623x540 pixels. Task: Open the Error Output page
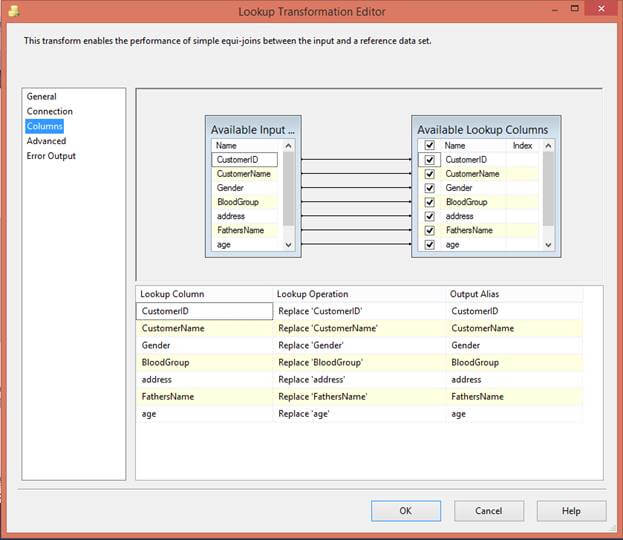[x=51, y=156]
